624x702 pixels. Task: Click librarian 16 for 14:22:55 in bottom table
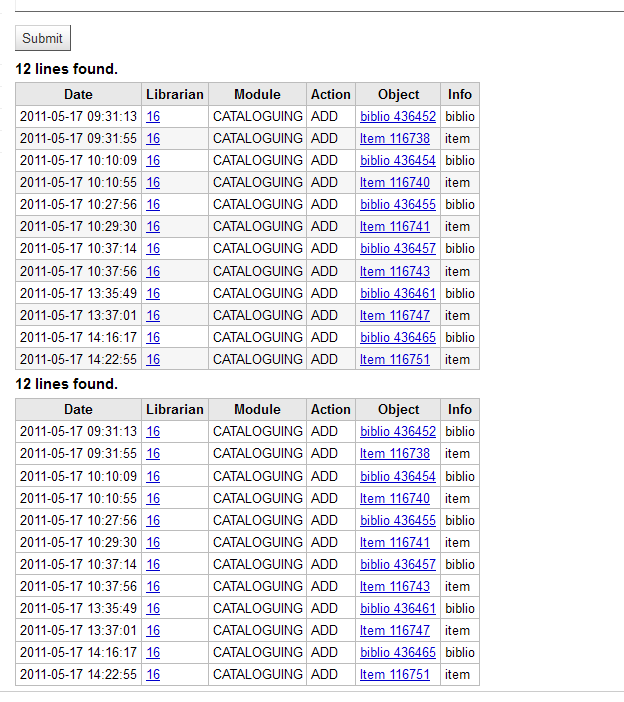[x=153, y=674]
